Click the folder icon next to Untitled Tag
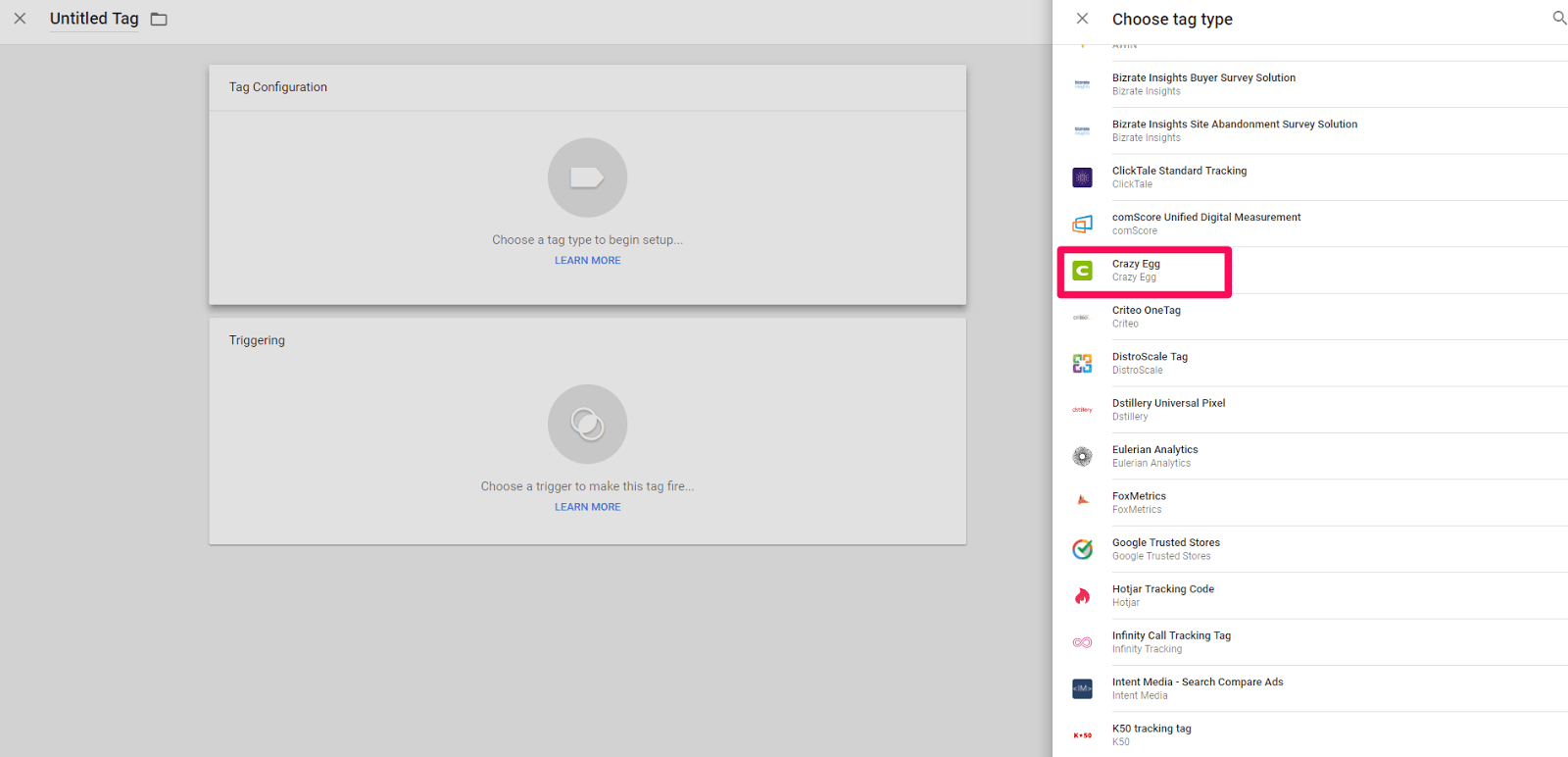Screen dimensions: 1568x757 click(x=159, y=20)
